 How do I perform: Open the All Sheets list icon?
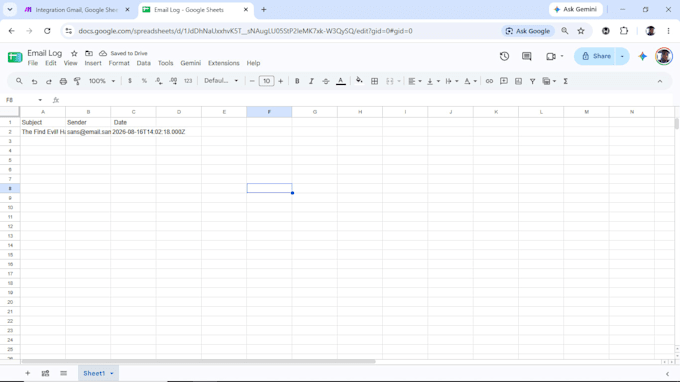tap(63, 373)
